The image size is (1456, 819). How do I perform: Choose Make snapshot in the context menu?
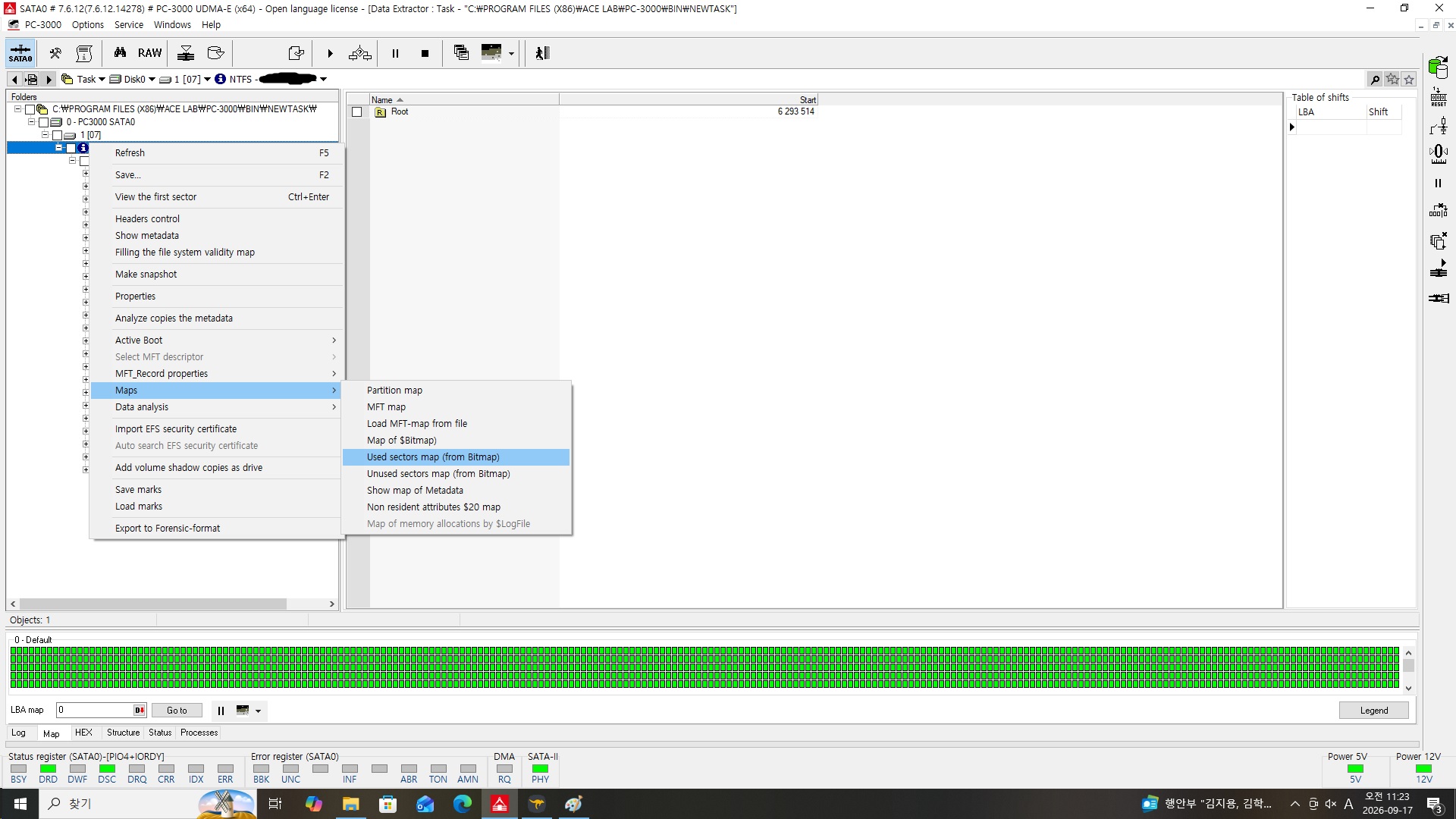[215, 275]
